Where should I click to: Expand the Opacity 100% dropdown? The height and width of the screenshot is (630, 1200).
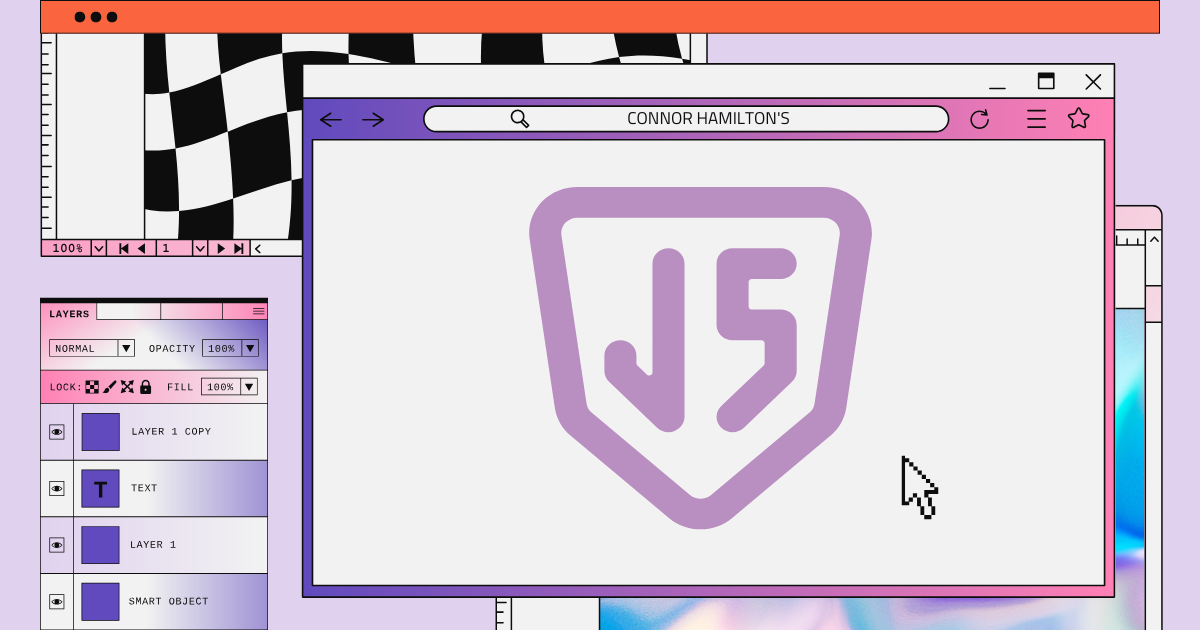(249, 348)
